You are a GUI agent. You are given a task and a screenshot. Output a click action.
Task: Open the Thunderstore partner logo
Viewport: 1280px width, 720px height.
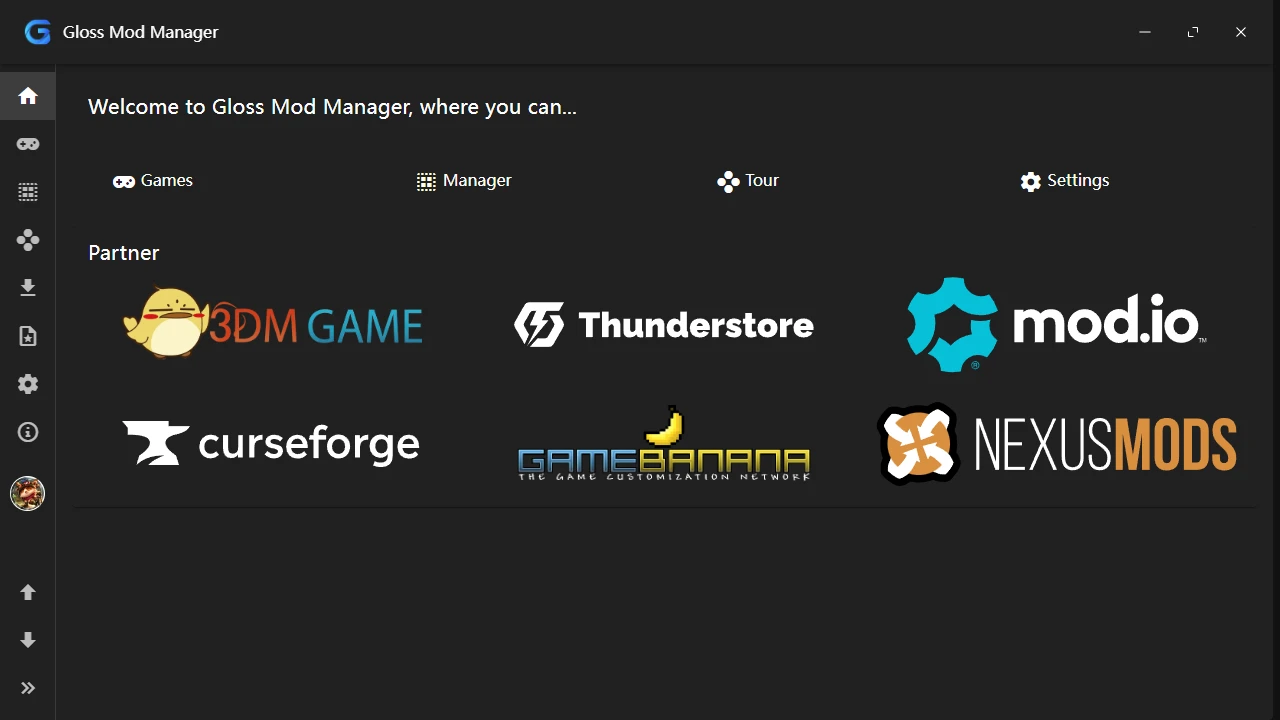pyautogui.click(x=664, y=325)
